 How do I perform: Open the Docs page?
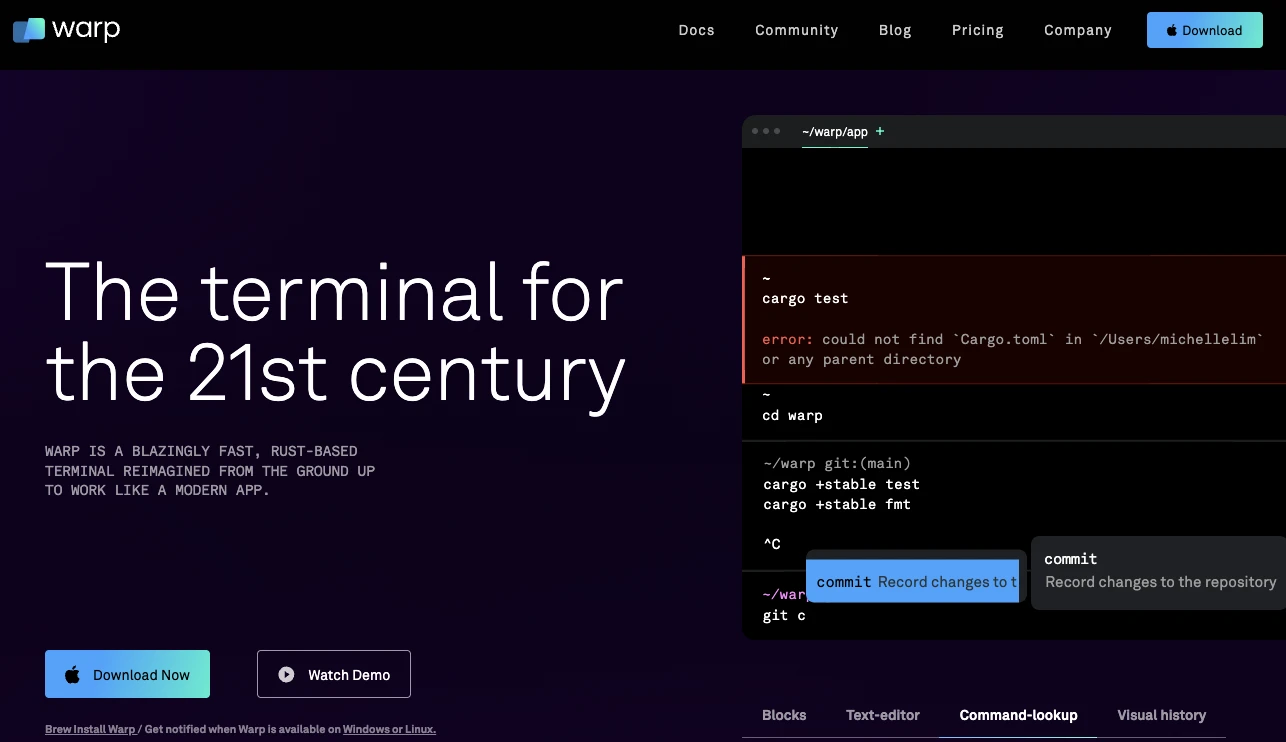pyautogui.click(x=696, y=30)
